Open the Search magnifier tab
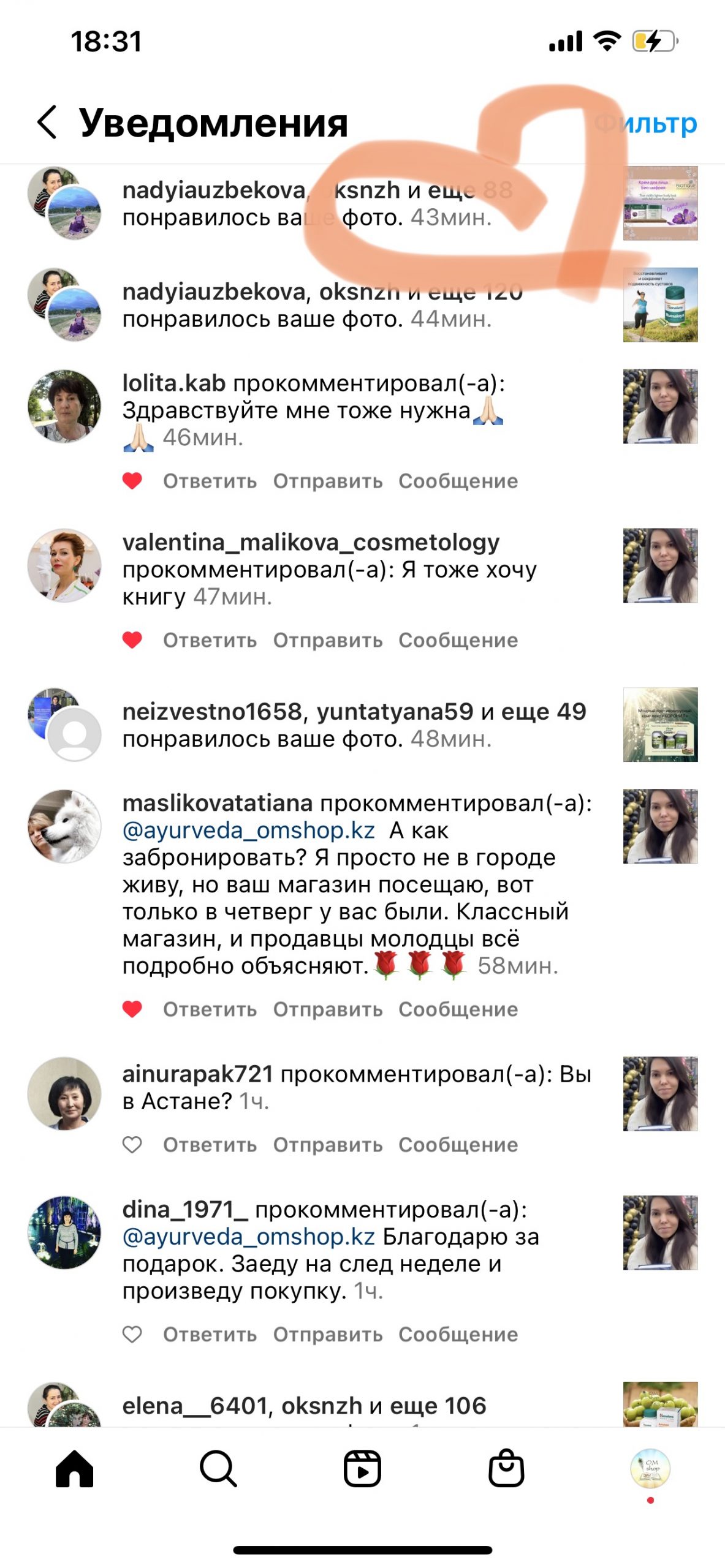This screenshot has width=725, height=1568. pyautogui.click(x=218, y=1468)
